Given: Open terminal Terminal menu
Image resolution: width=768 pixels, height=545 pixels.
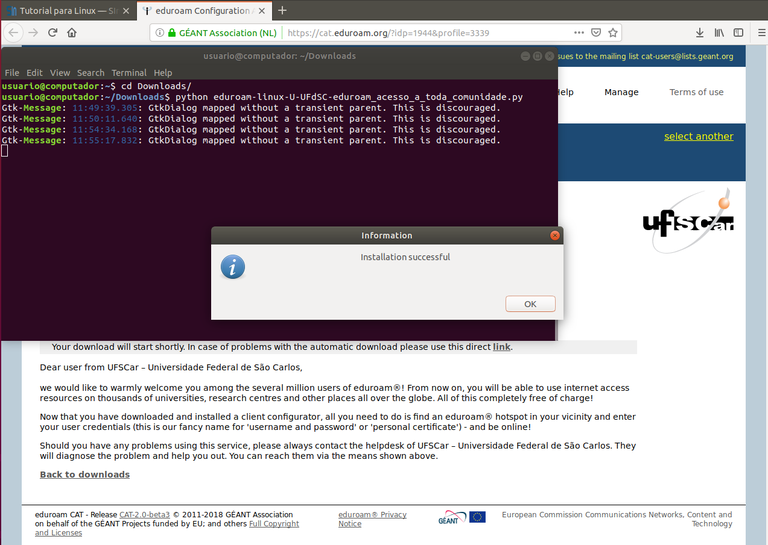Looking at the screenshot, I should pyautogui.click(x=129, y=73).
